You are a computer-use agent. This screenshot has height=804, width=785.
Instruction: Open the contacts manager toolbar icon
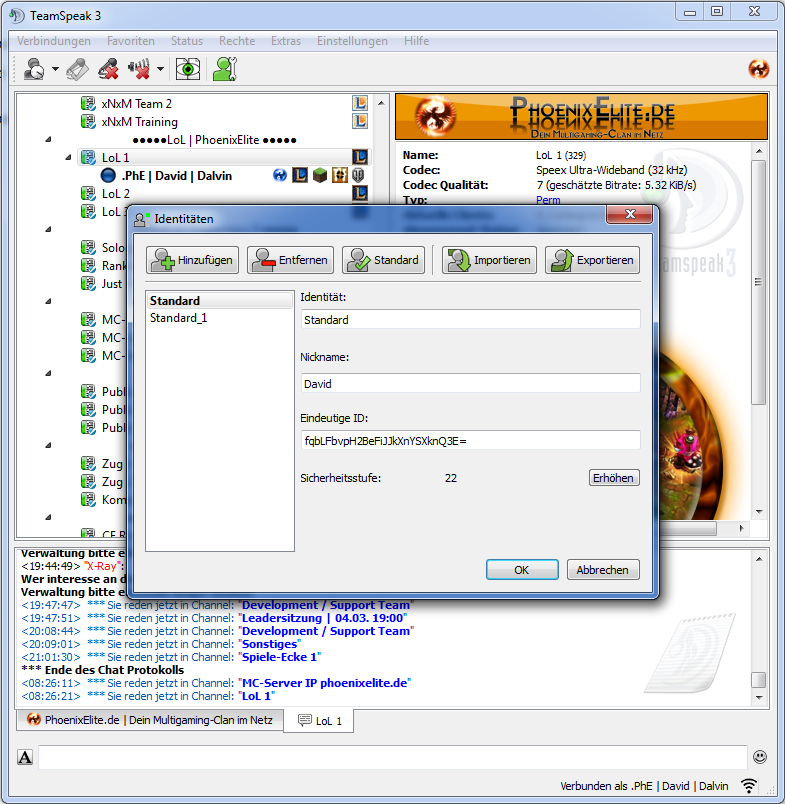(225, 69)
